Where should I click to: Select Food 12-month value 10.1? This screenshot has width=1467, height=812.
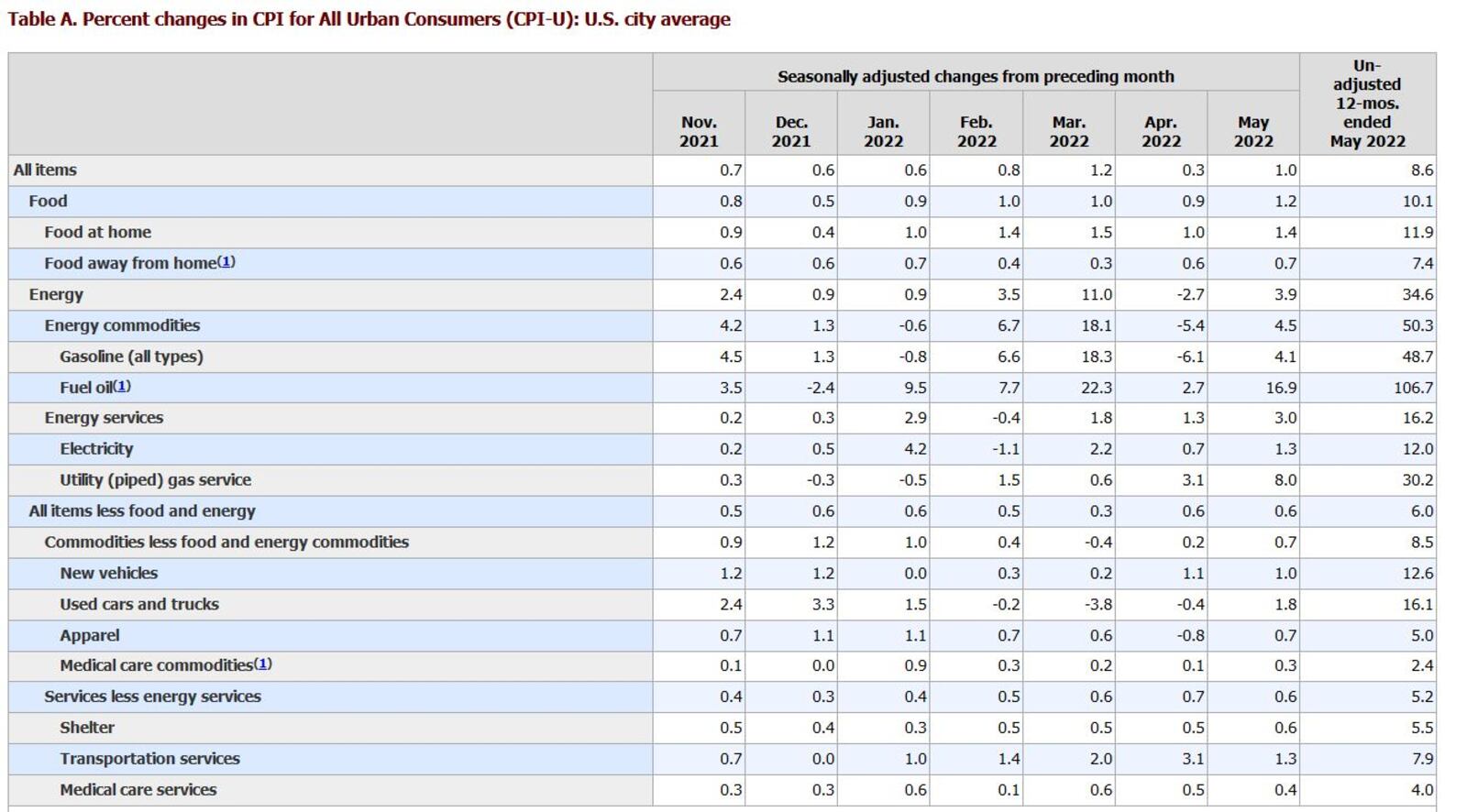coord(1417,202)
